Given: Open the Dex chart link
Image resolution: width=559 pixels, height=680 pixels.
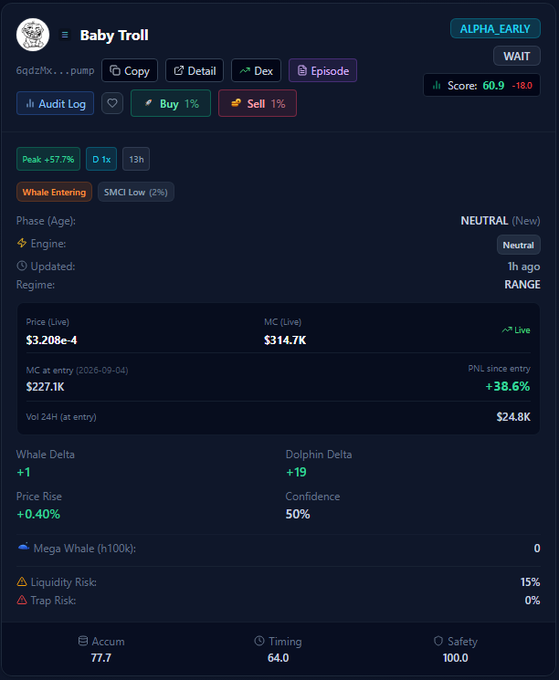Looking at the screenshot, I should pyautogui.click(x=256, y=70).
